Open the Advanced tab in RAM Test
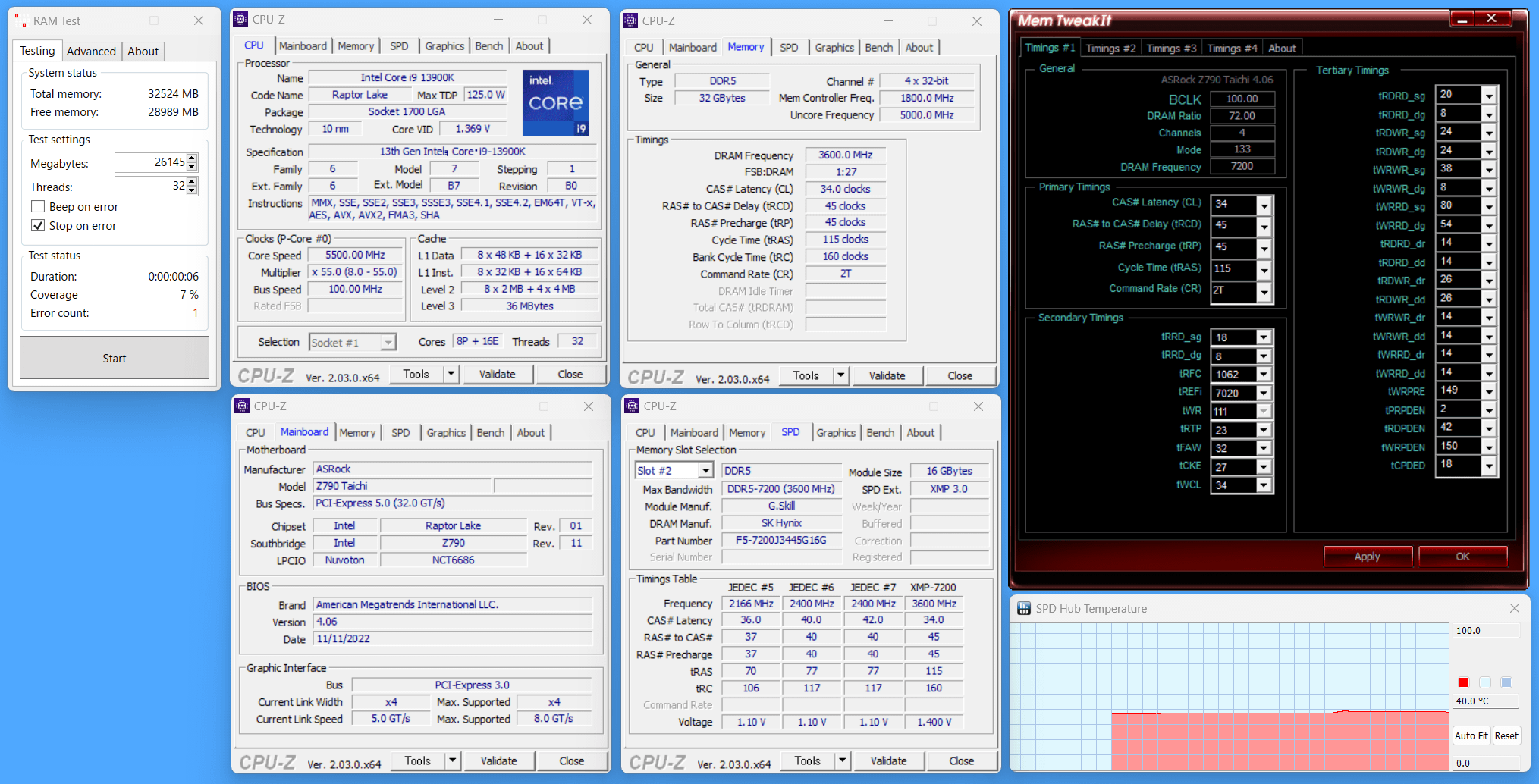The image size is (1539, 784). coord(91,51)
